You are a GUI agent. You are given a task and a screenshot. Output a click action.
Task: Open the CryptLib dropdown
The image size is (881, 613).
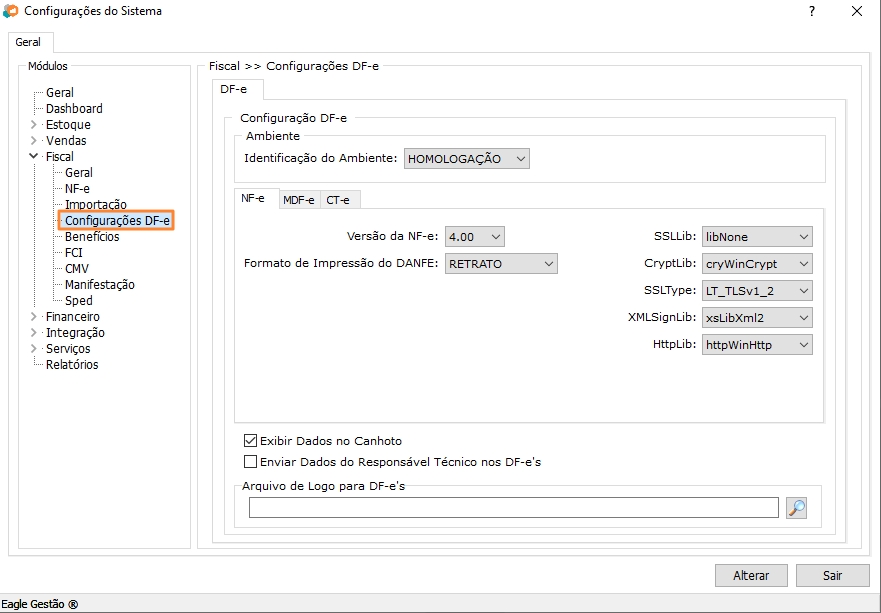pyautogui.click(x=757, y=264)
